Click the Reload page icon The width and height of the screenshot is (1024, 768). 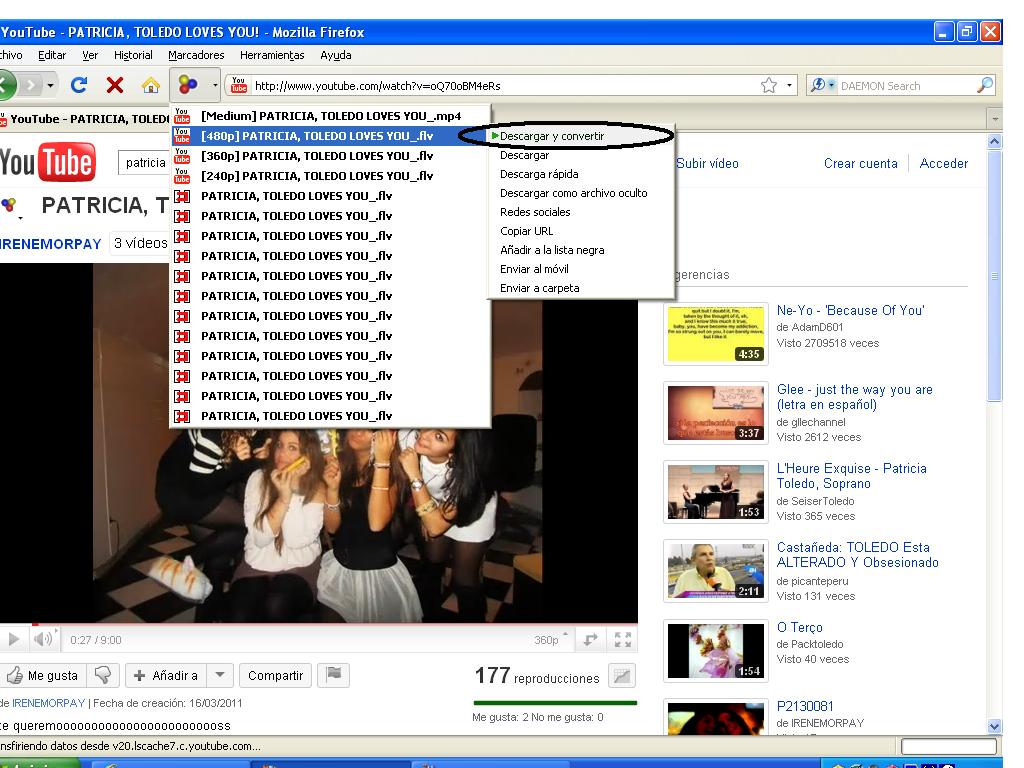click(79, 85)
